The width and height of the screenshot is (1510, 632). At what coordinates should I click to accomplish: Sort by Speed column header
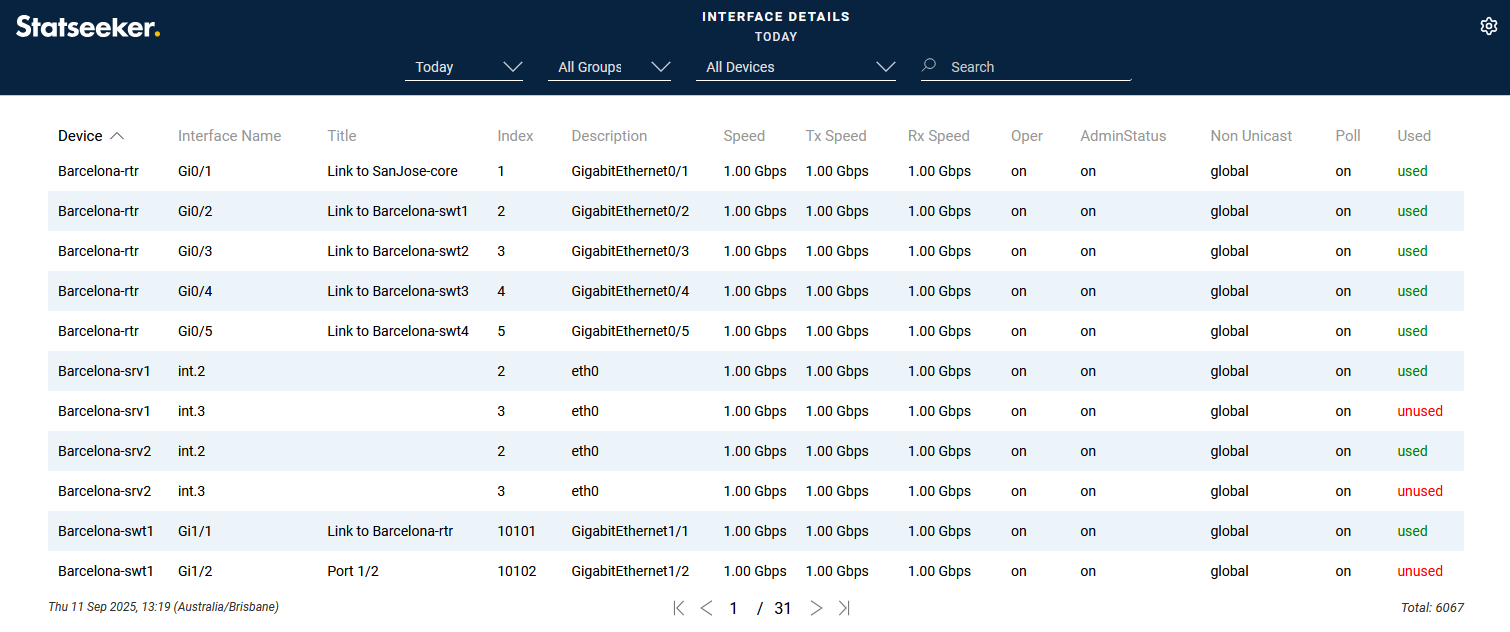click(744, 136)
